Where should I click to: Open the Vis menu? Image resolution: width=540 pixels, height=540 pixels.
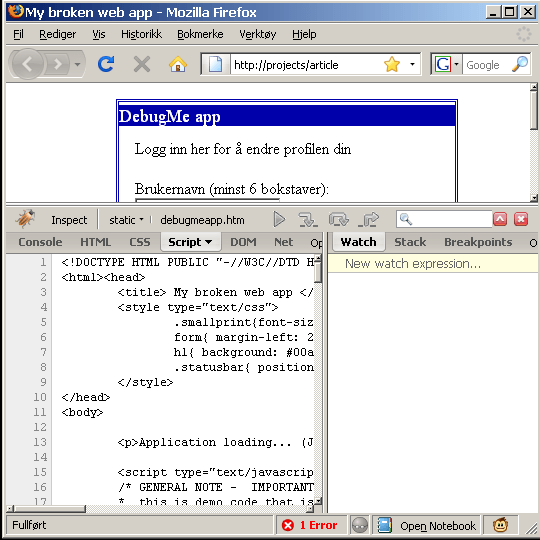tap(99, 34)
